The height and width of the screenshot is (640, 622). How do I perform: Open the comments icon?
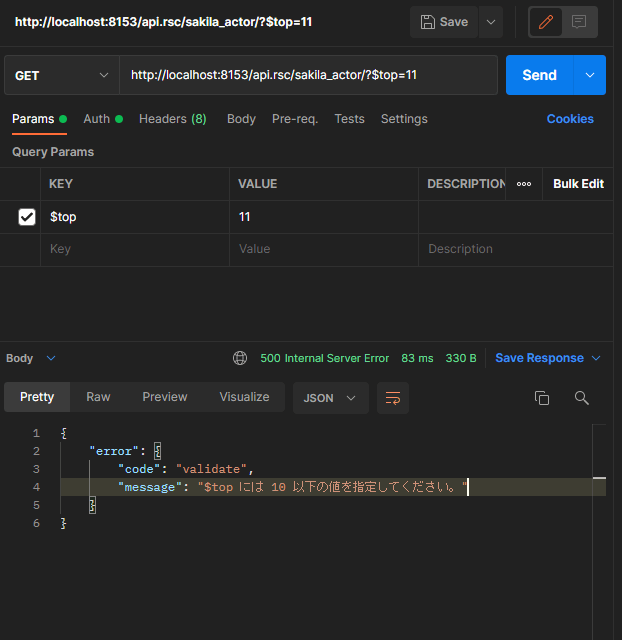(579, 22)
